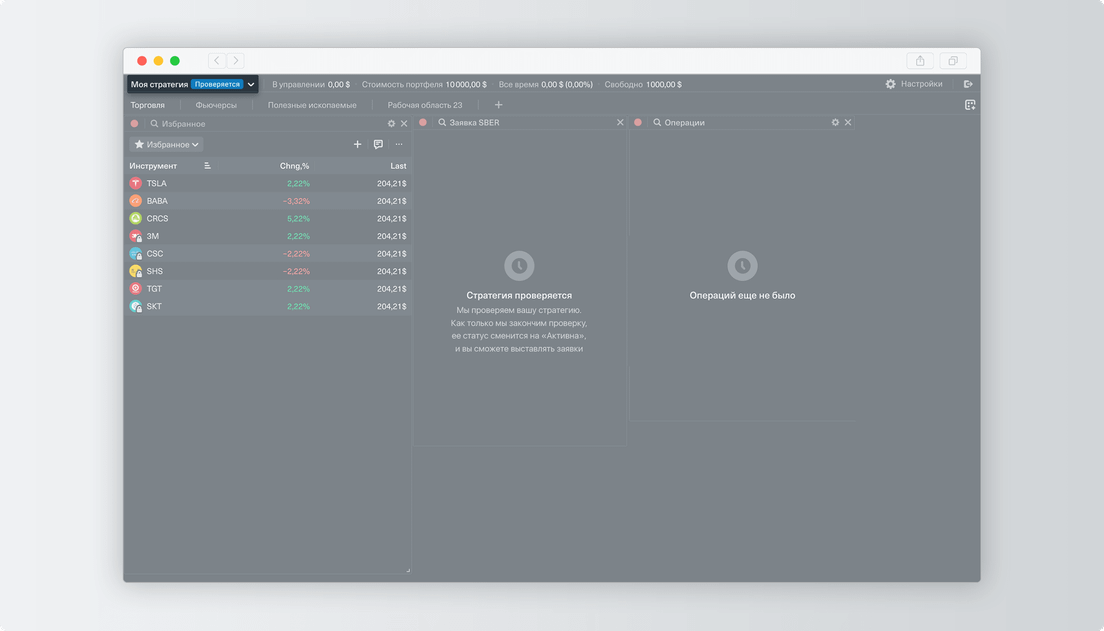The height and width of the screenshot is (631, 1104).
Task: Expand the Избранное list dropdown with star
Action: click(x=167, y=145)
